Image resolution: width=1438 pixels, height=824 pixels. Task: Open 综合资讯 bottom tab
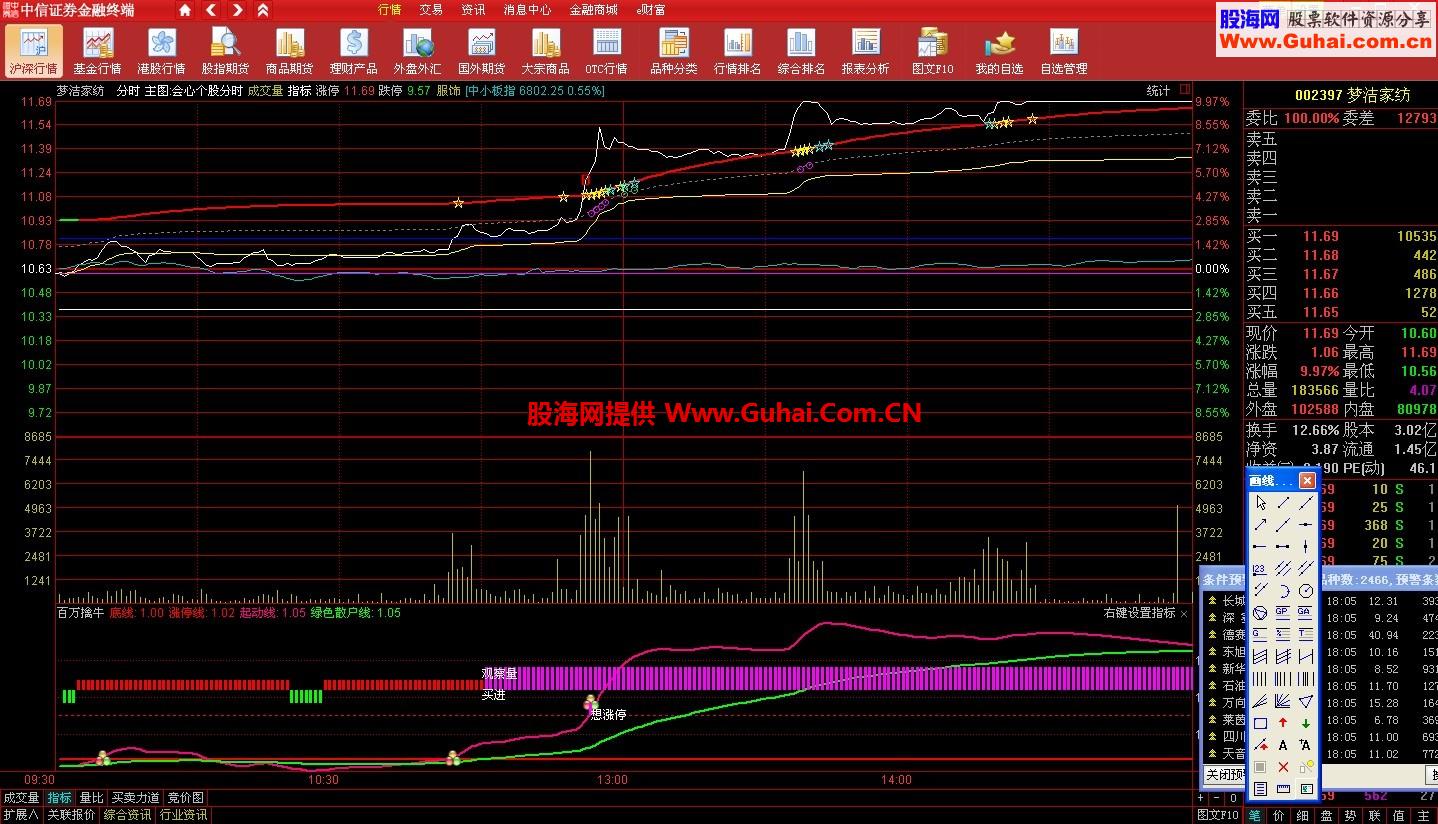pos(127,815)
